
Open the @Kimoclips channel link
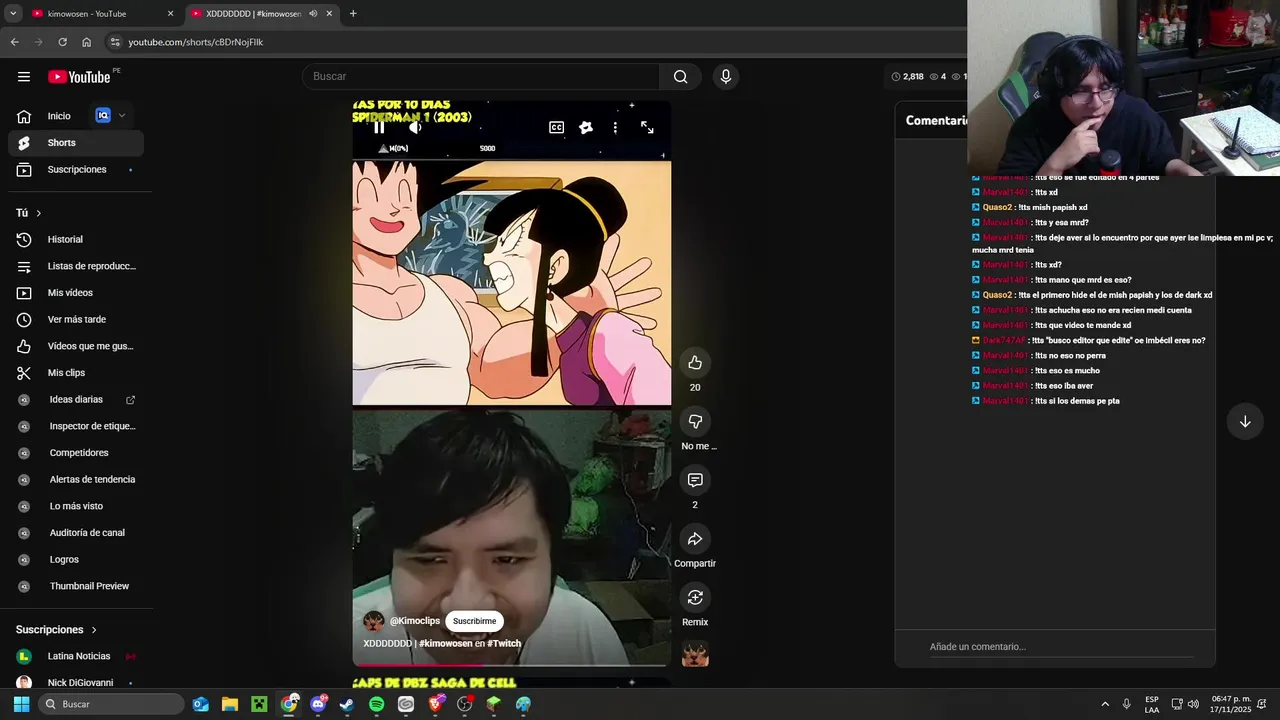coord(415,621)
